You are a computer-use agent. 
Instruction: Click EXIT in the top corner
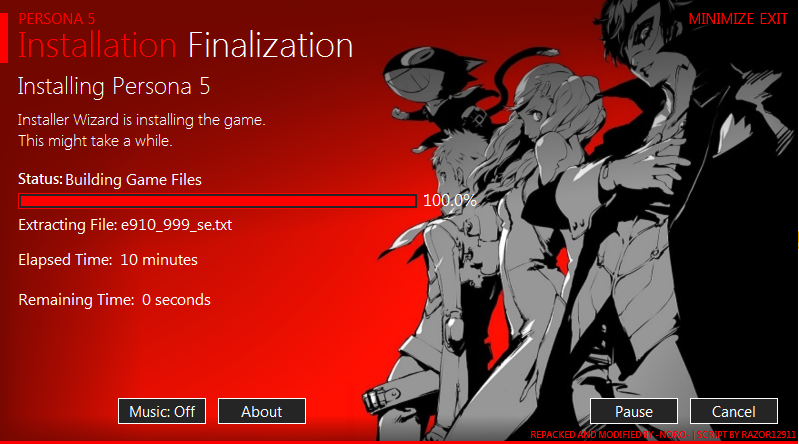[774, 19]
